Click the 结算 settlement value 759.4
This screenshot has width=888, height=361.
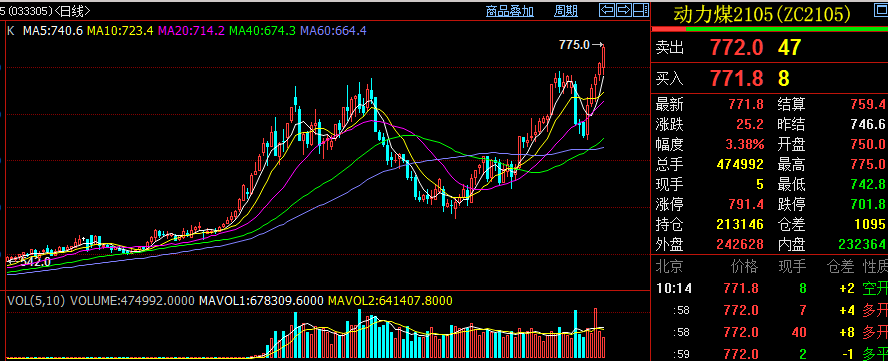coord(868,104)
